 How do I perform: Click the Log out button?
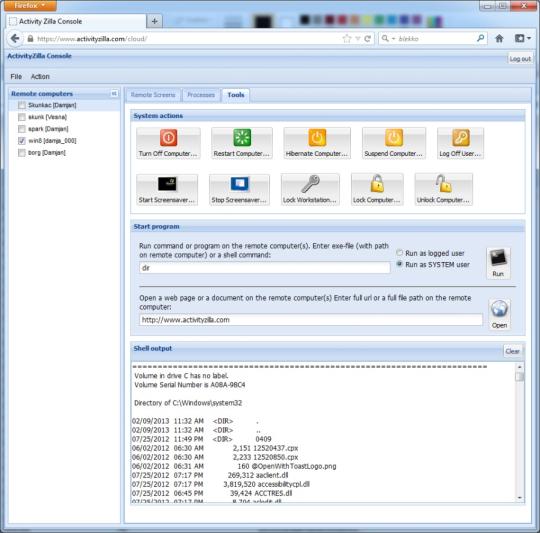[x=520, y=59]
